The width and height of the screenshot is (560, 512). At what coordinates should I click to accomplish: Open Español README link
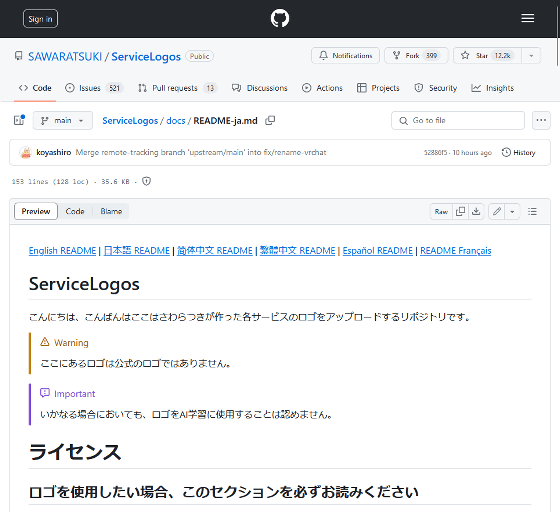(378, 251)
